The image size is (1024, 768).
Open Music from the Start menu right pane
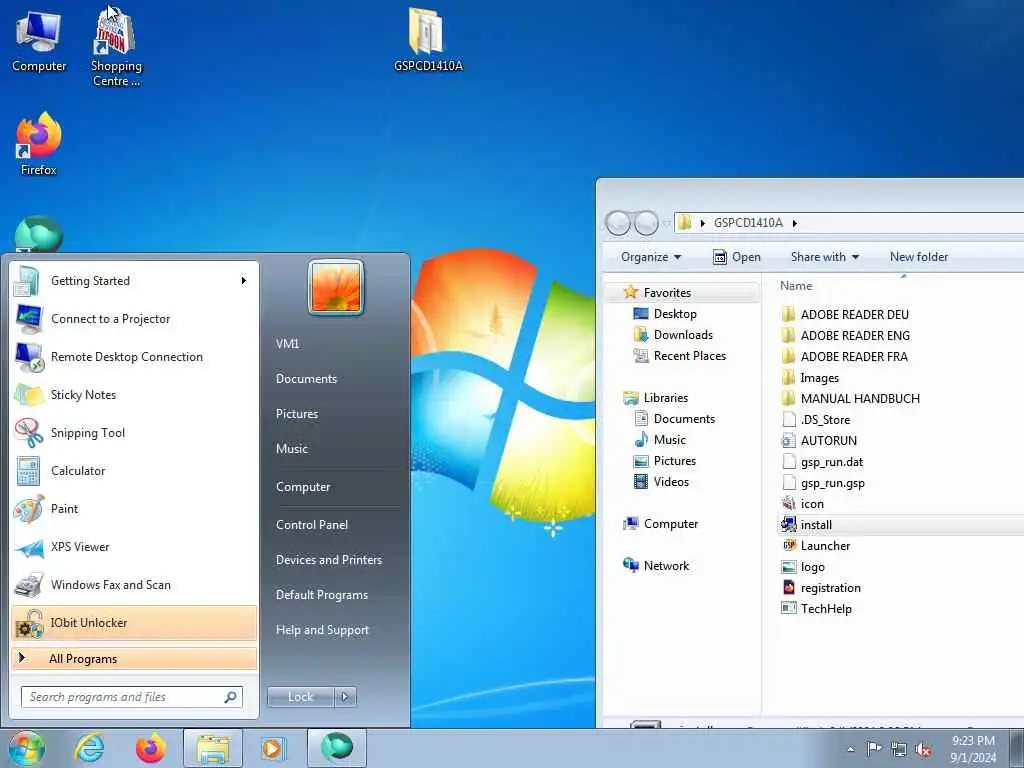pos(292,449)
